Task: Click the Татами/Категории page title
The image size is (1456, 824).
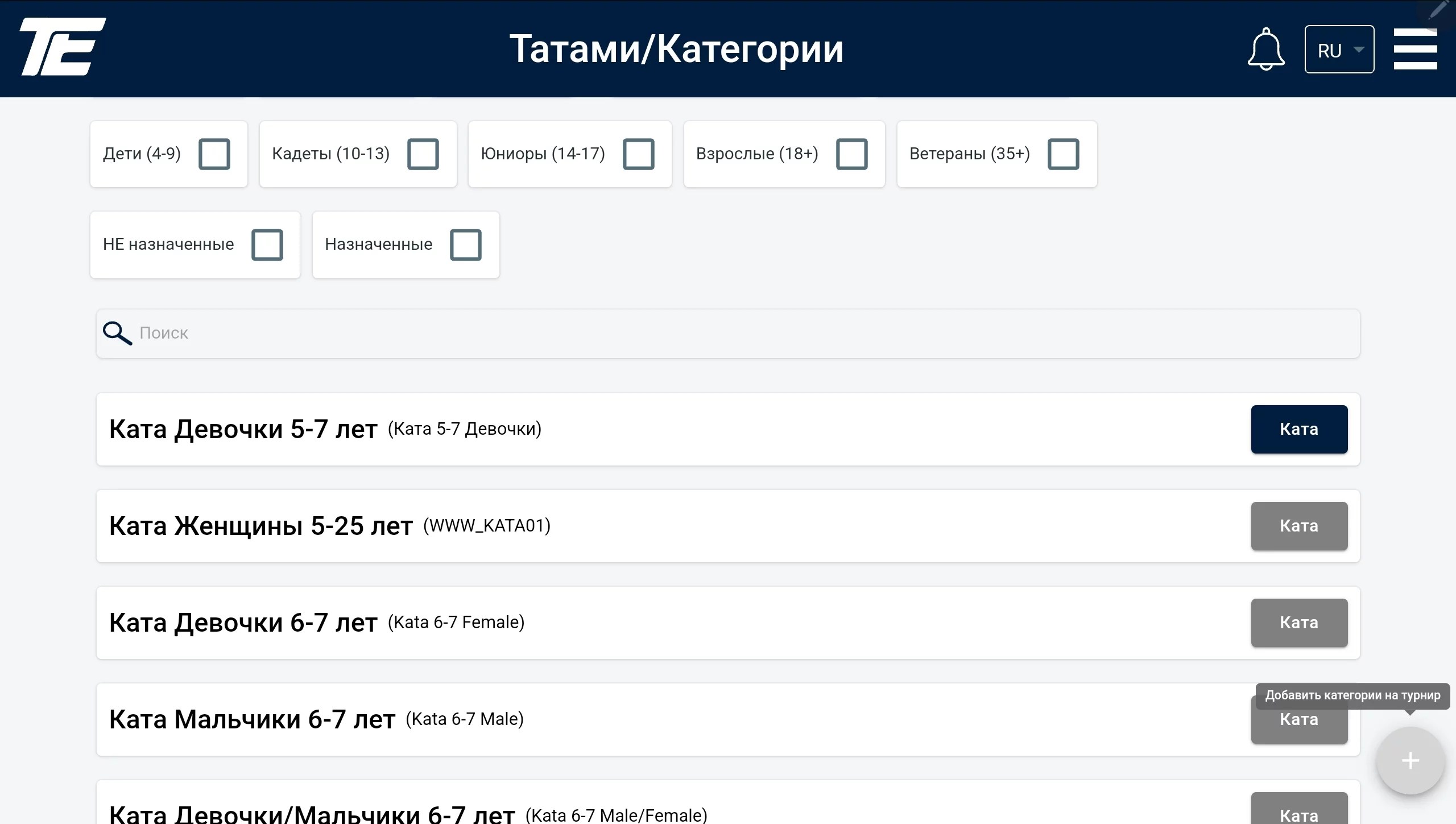Action: point(676,49)
